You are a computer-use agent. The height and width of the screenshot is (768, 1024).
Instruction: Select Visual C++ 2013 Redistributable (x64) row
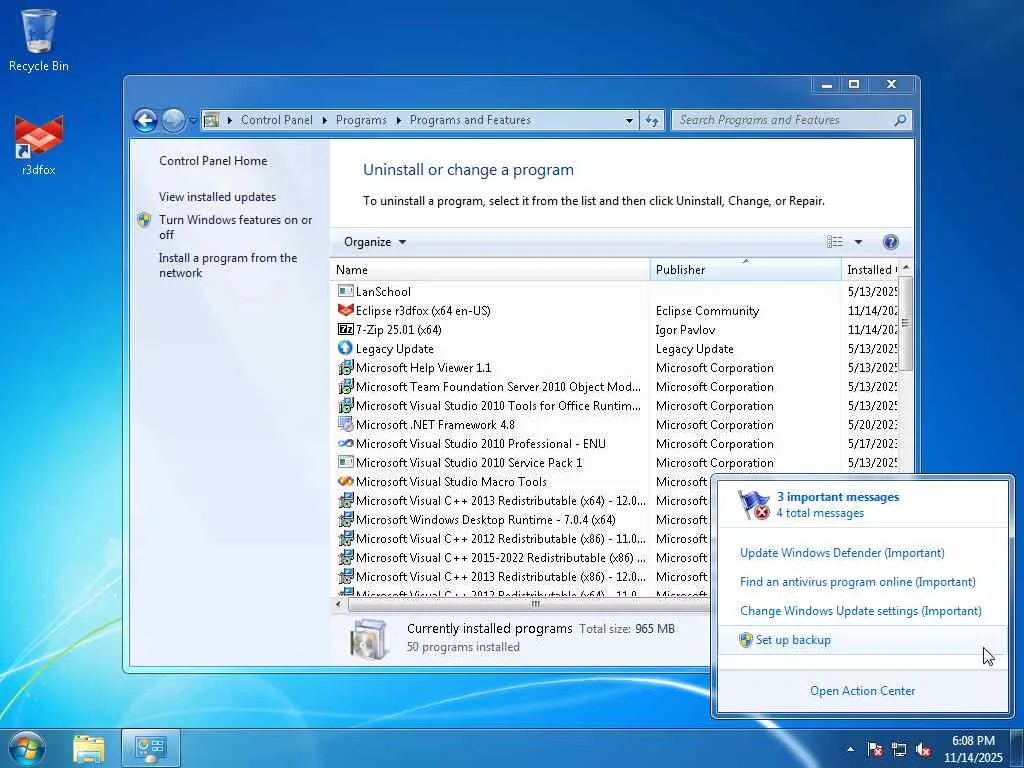[x=522, y=501]
